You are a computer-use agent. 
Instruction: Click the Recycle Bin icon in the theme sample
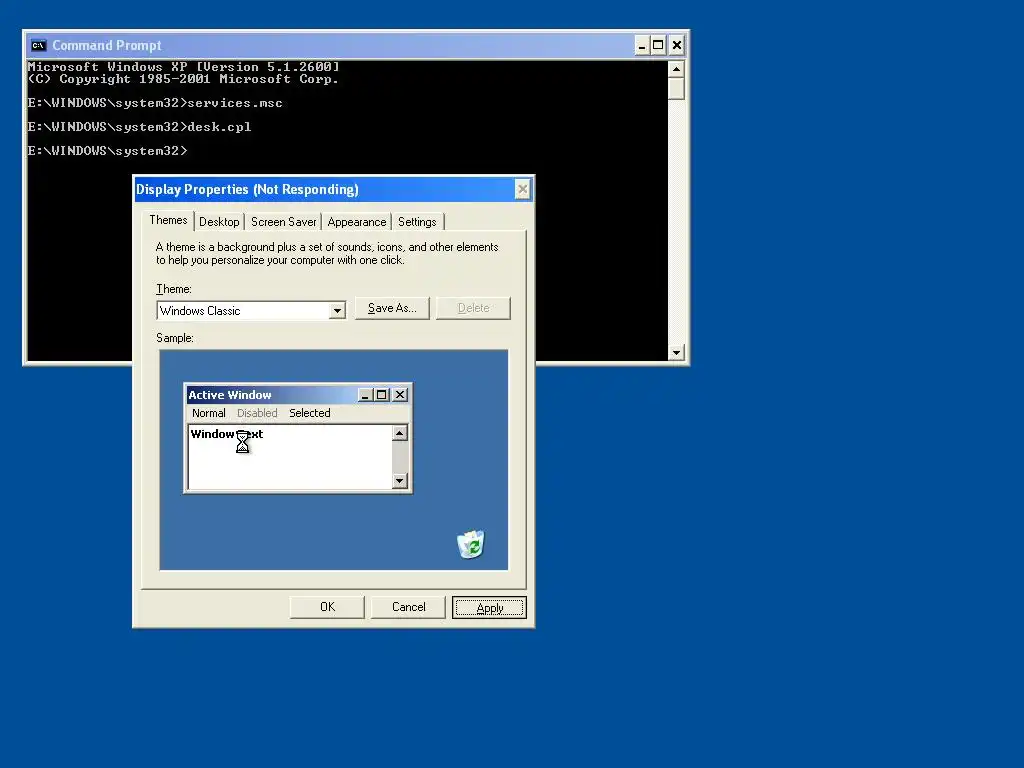tap(471, 544)
